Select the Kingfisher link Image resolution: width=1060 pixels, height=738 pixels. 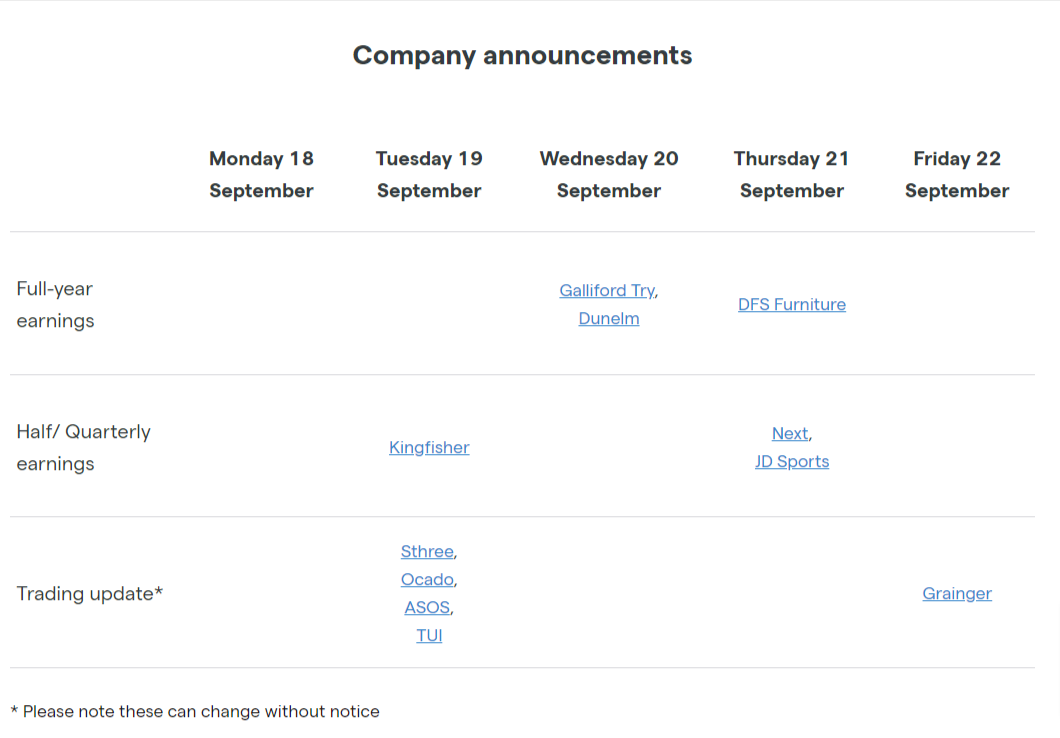click(x=429, y=447)
